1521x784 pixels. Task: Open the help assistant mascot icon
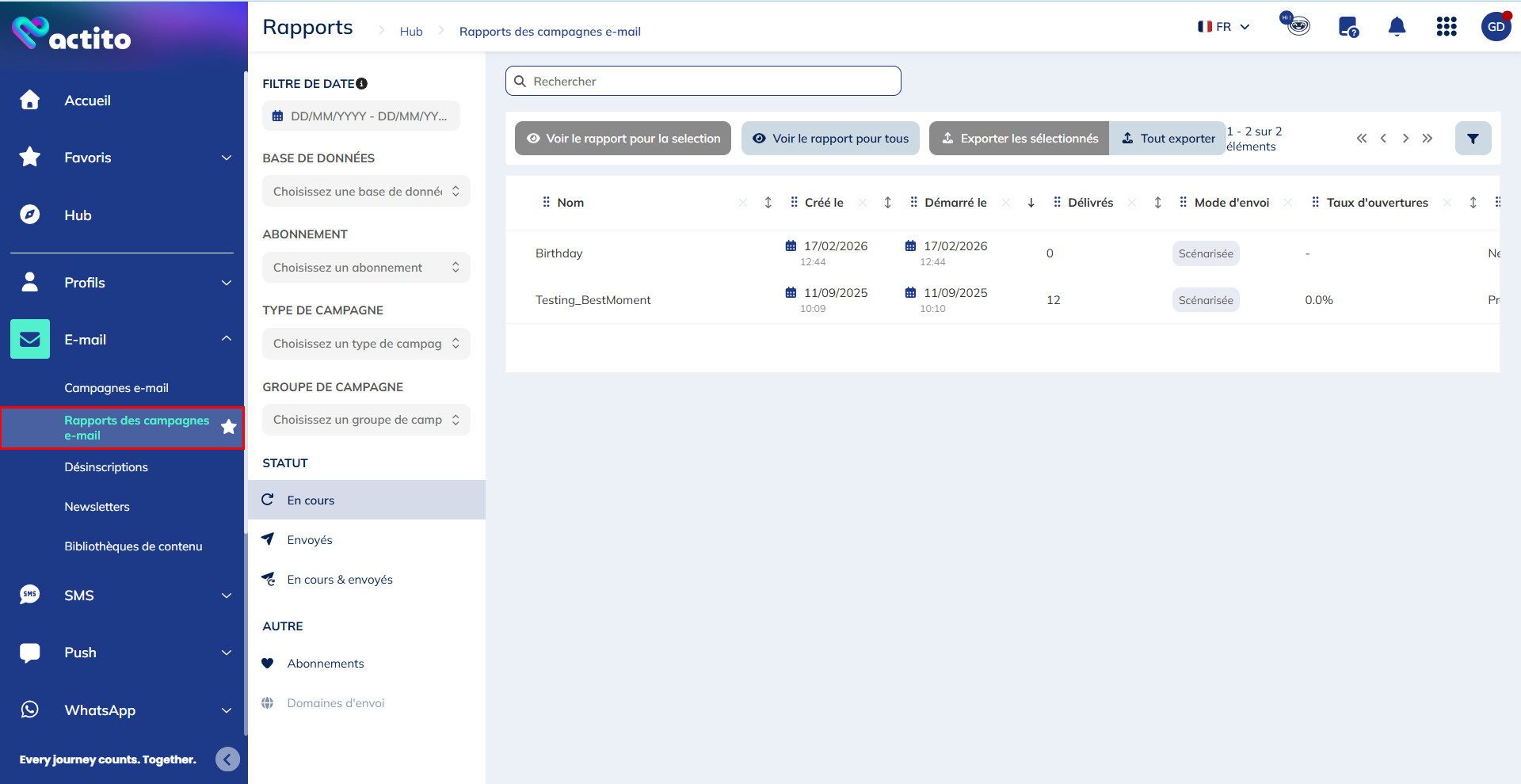pos(1296,25)
